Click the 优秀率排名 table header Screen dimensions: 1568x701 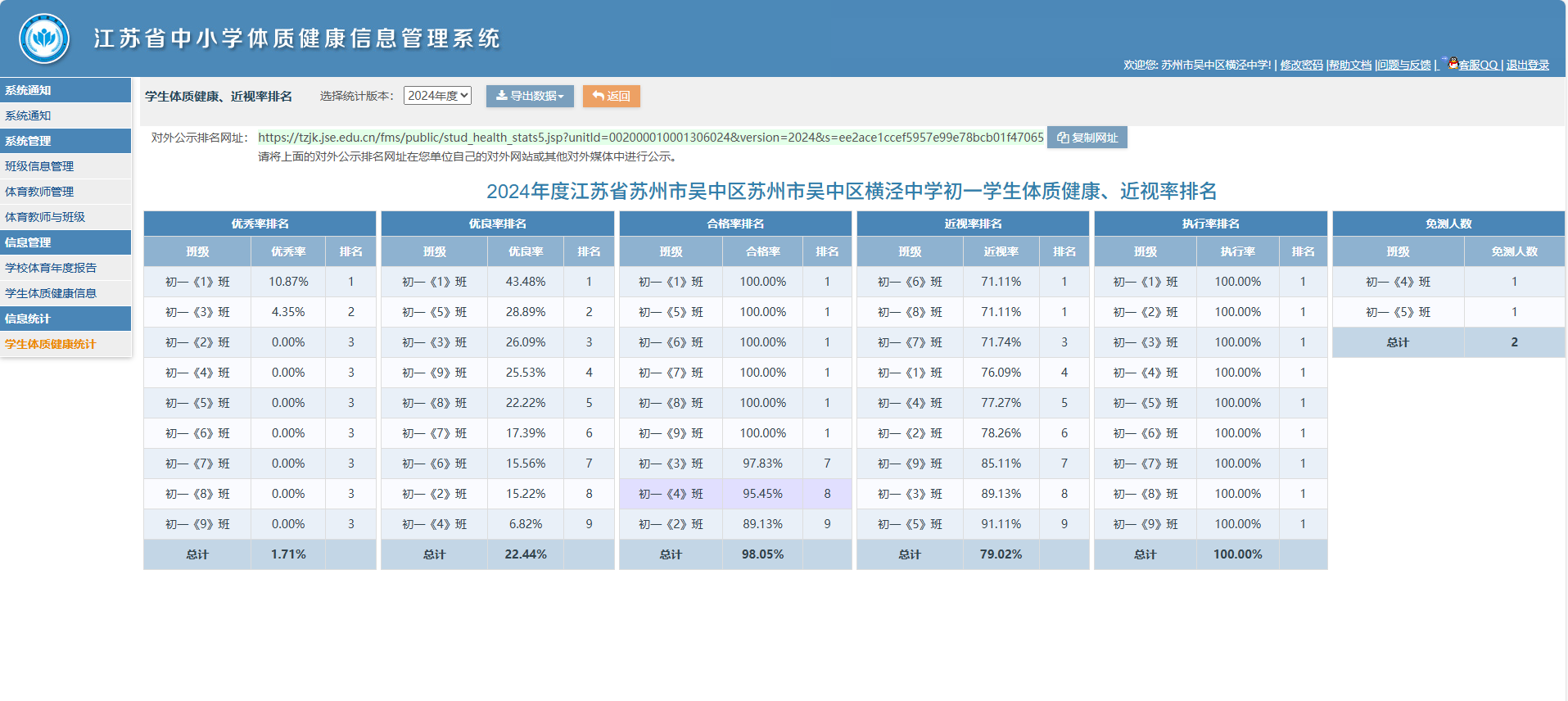tap(260, 224)
